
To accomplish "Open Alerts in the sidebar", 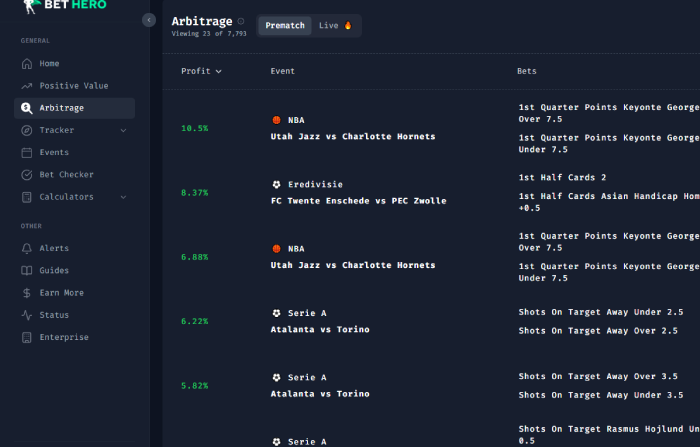I will click(x=75, y=248).
